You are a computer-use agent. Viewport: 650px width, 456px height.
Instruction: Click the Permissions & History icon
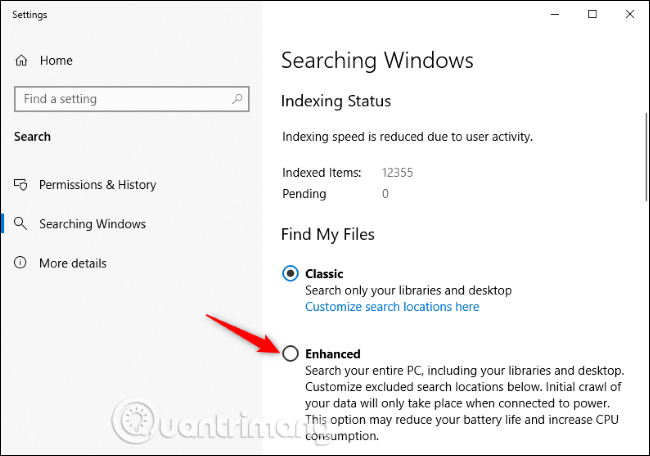21,185
